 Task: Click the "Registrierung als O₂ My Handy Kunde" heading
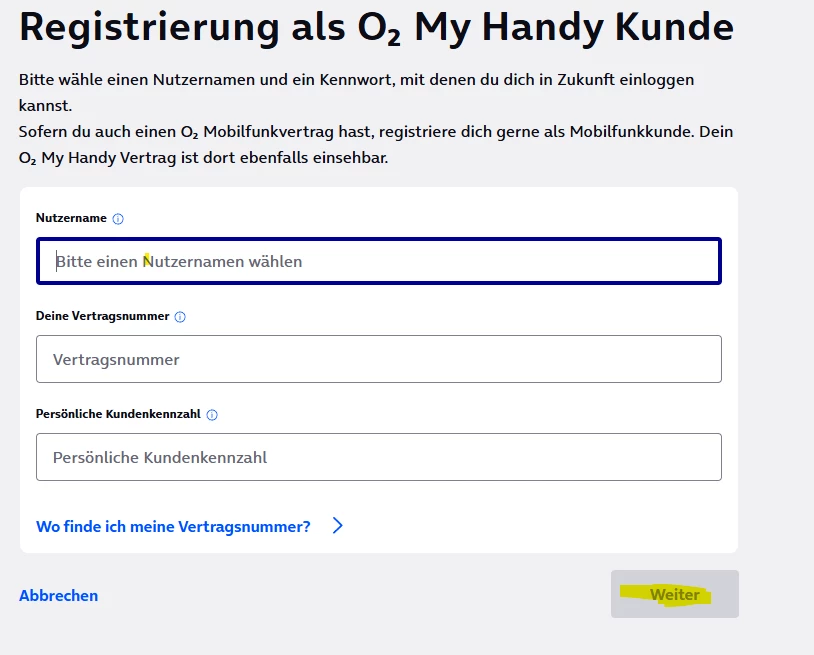pyautogui.click(x=375, y=28)
